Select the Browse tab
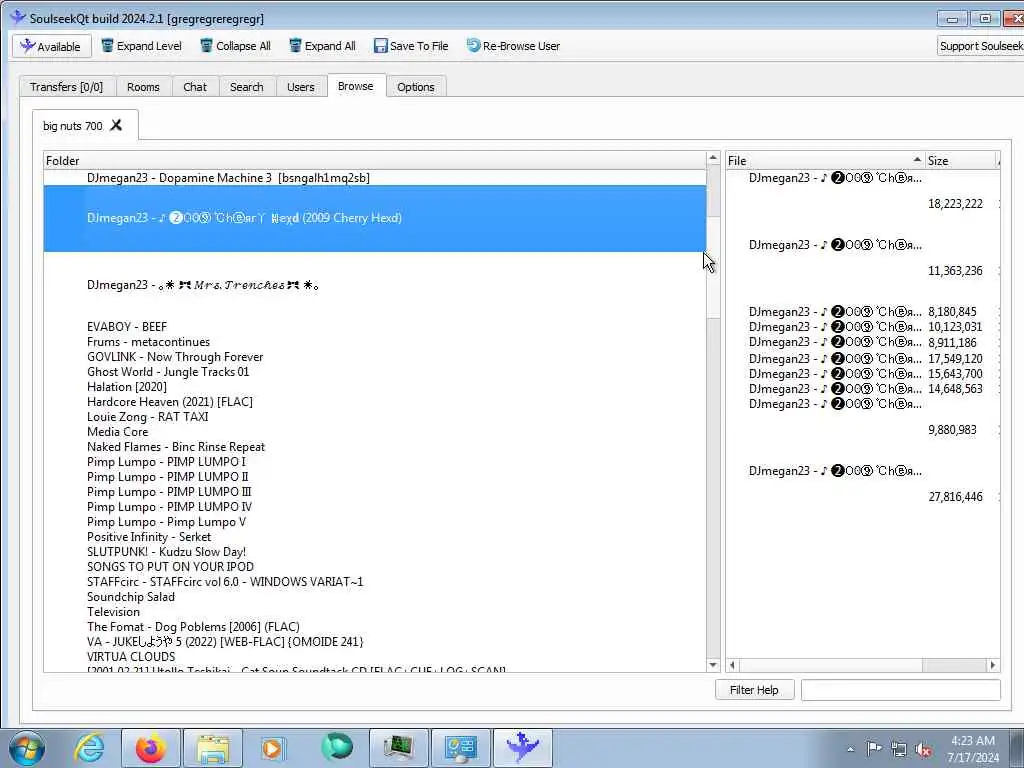 (356, 86)
